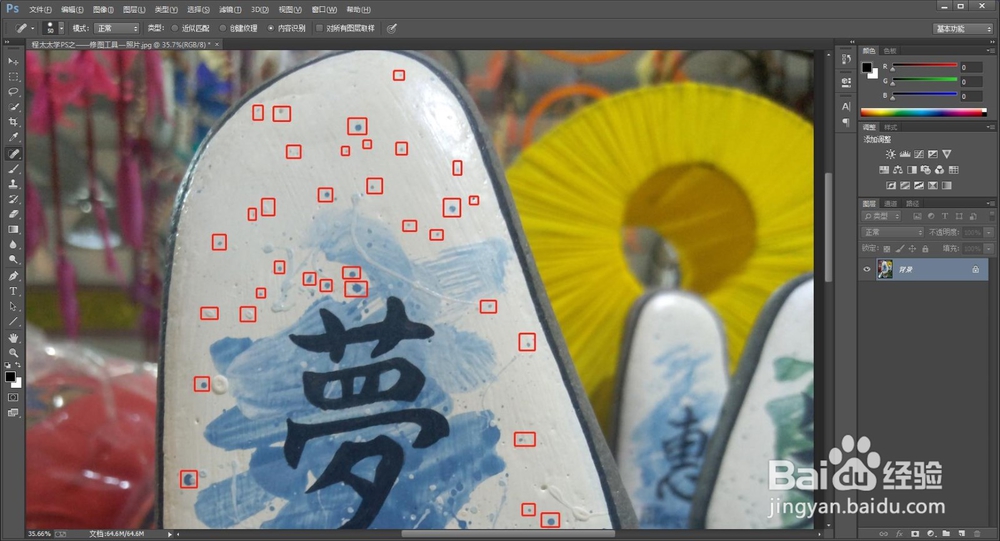This screenshot has height=541, width=1000.
Task: Open tool preset picker arrow
Action: [x=33, y=28]
